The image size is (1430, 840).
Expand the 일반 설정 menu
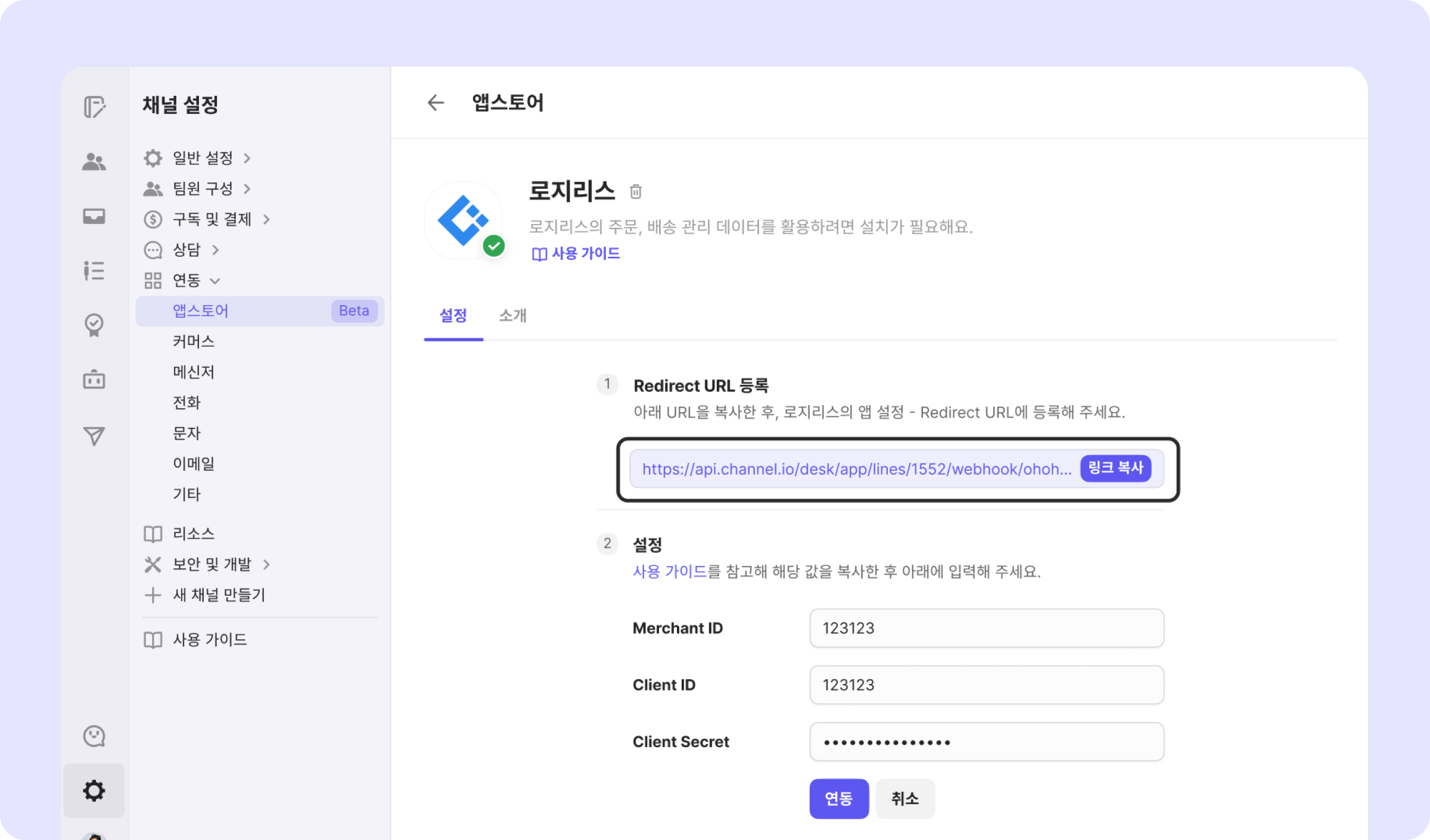point(203,158)
